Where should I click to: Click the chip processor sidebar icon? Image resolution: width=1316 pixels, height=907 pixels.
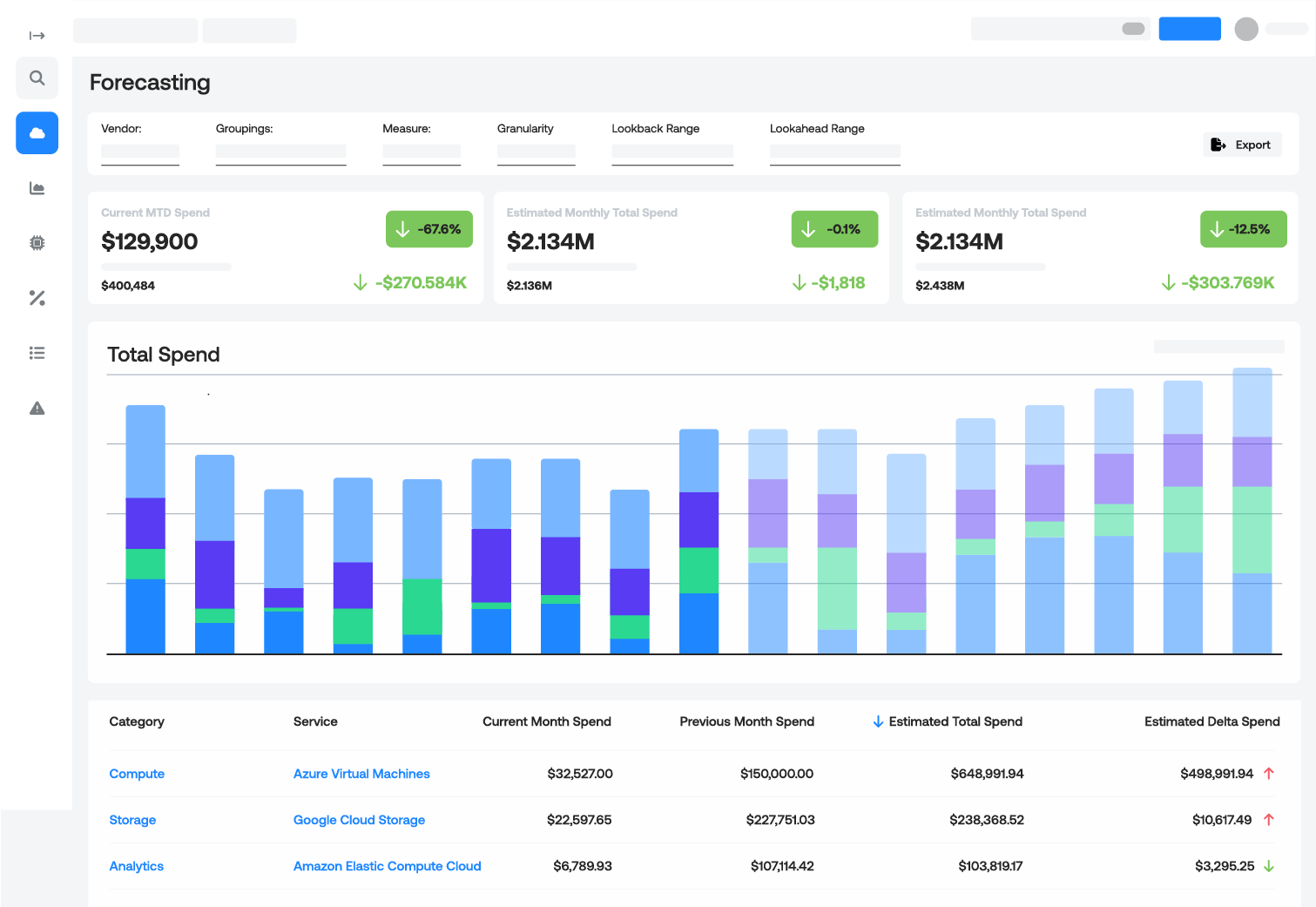click(x=37, y=243)
